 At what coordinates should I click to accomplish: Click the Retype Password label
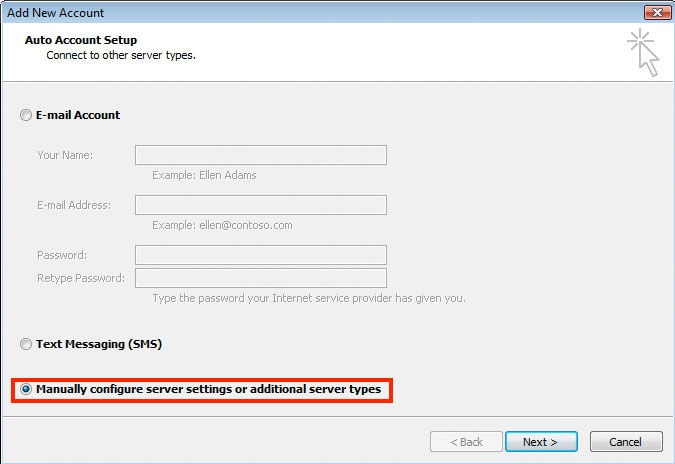point(81,278)
